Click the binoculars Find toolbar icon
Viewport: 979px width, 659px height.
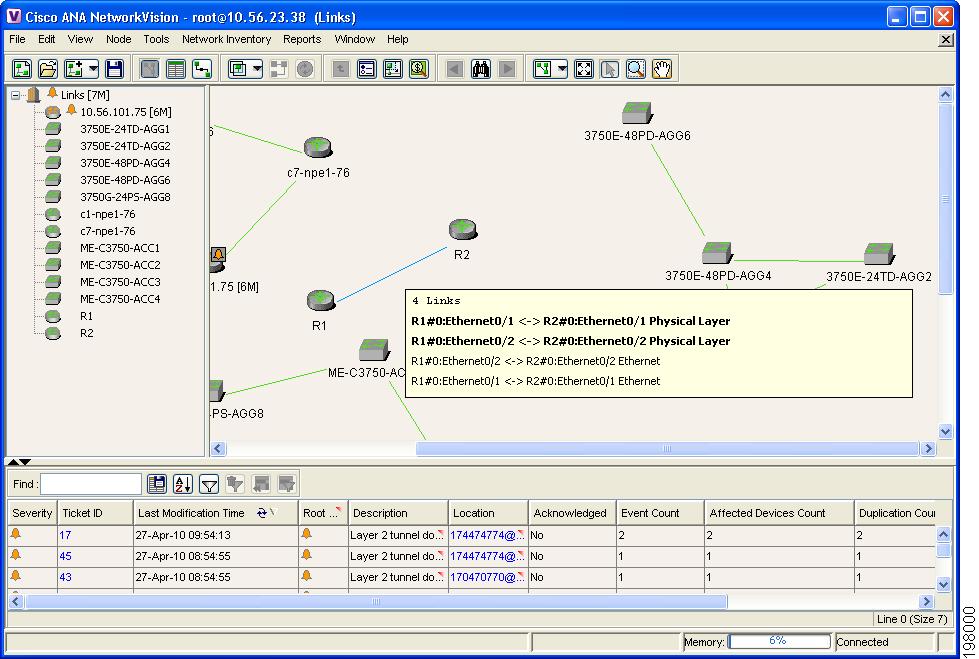(x=481, y=69)
